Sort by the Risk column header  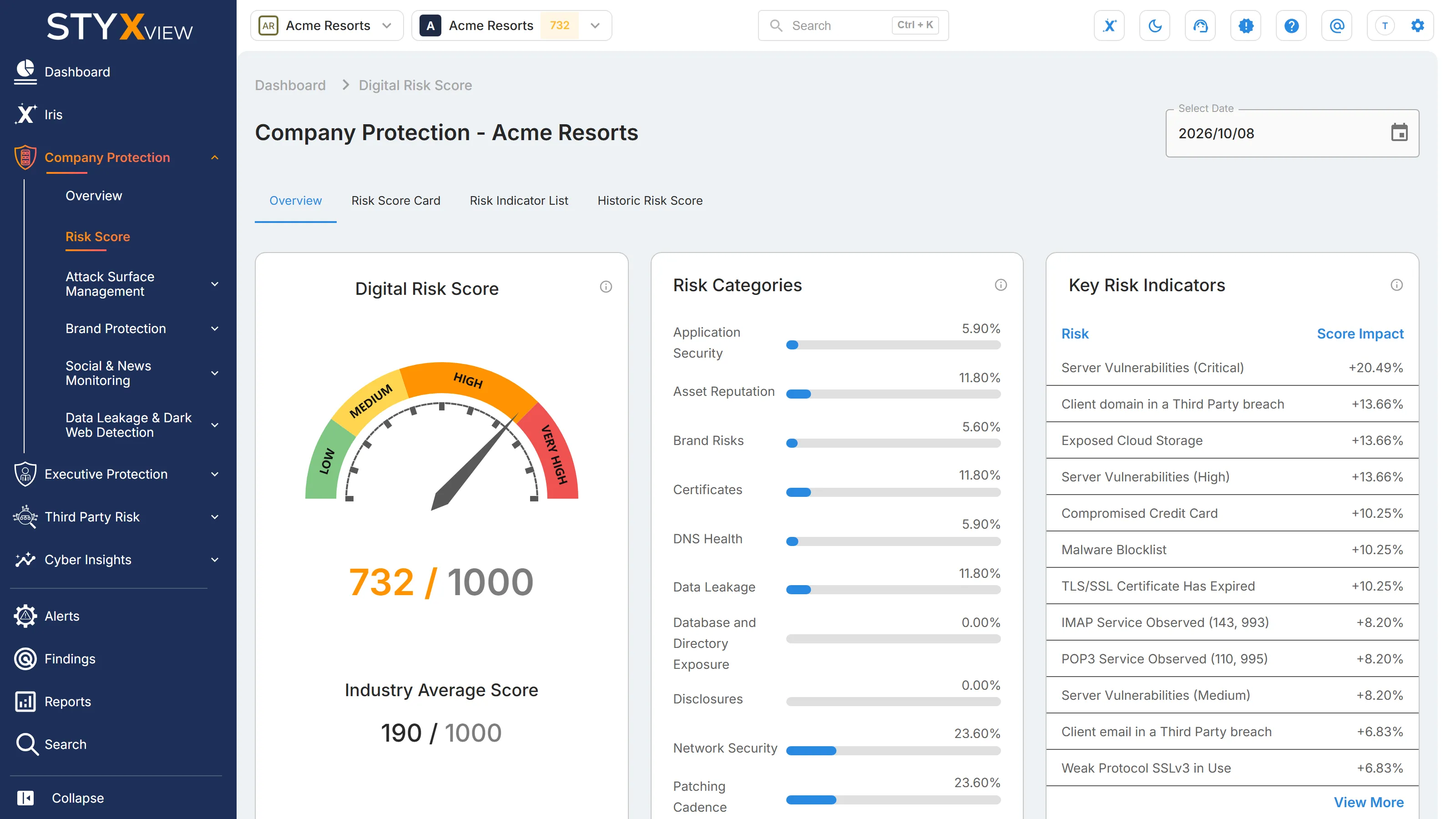(1074, 334)
